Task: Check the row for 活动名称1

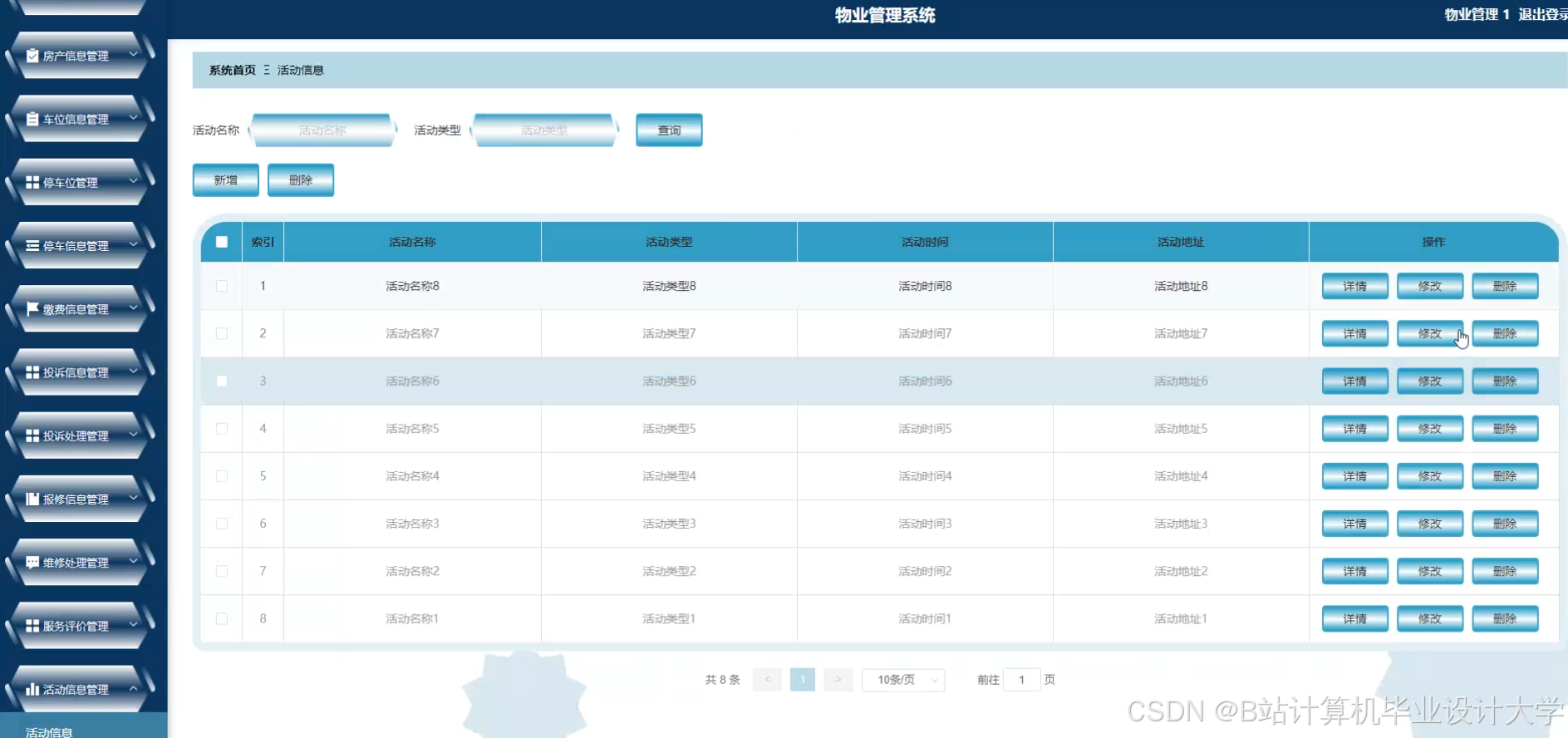Action: (222, 618)
